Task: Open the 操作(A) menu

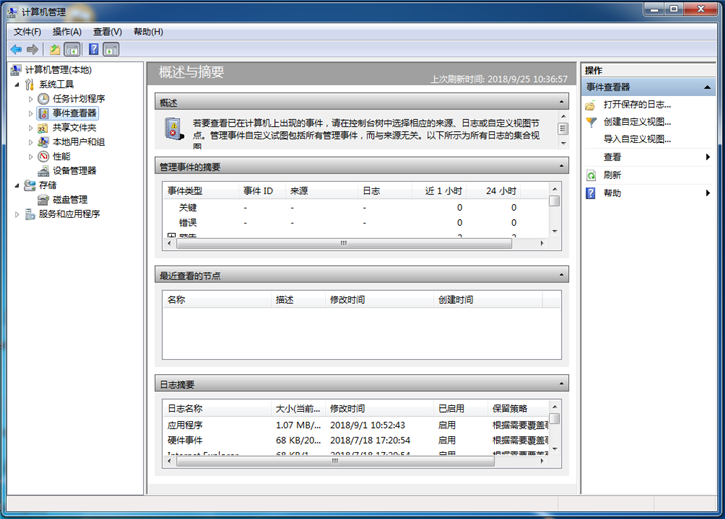Action: coord(67,31)
